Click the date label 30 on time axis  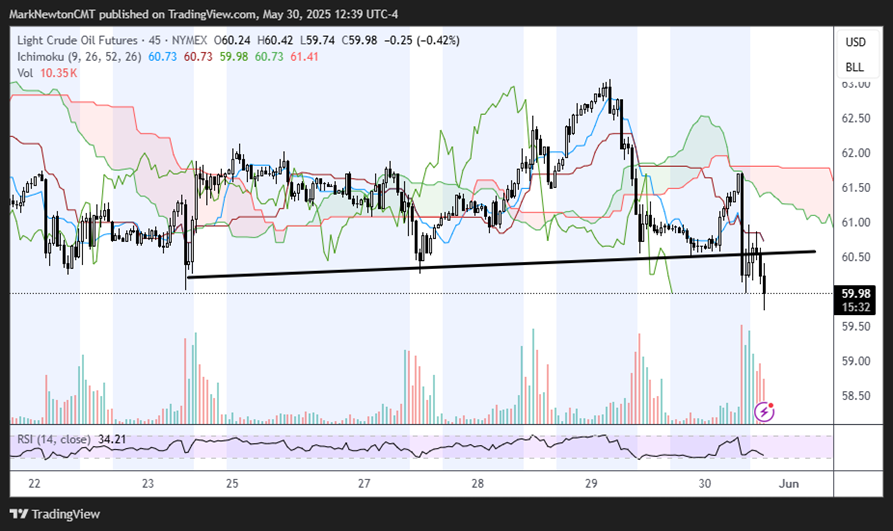point(704,484)
